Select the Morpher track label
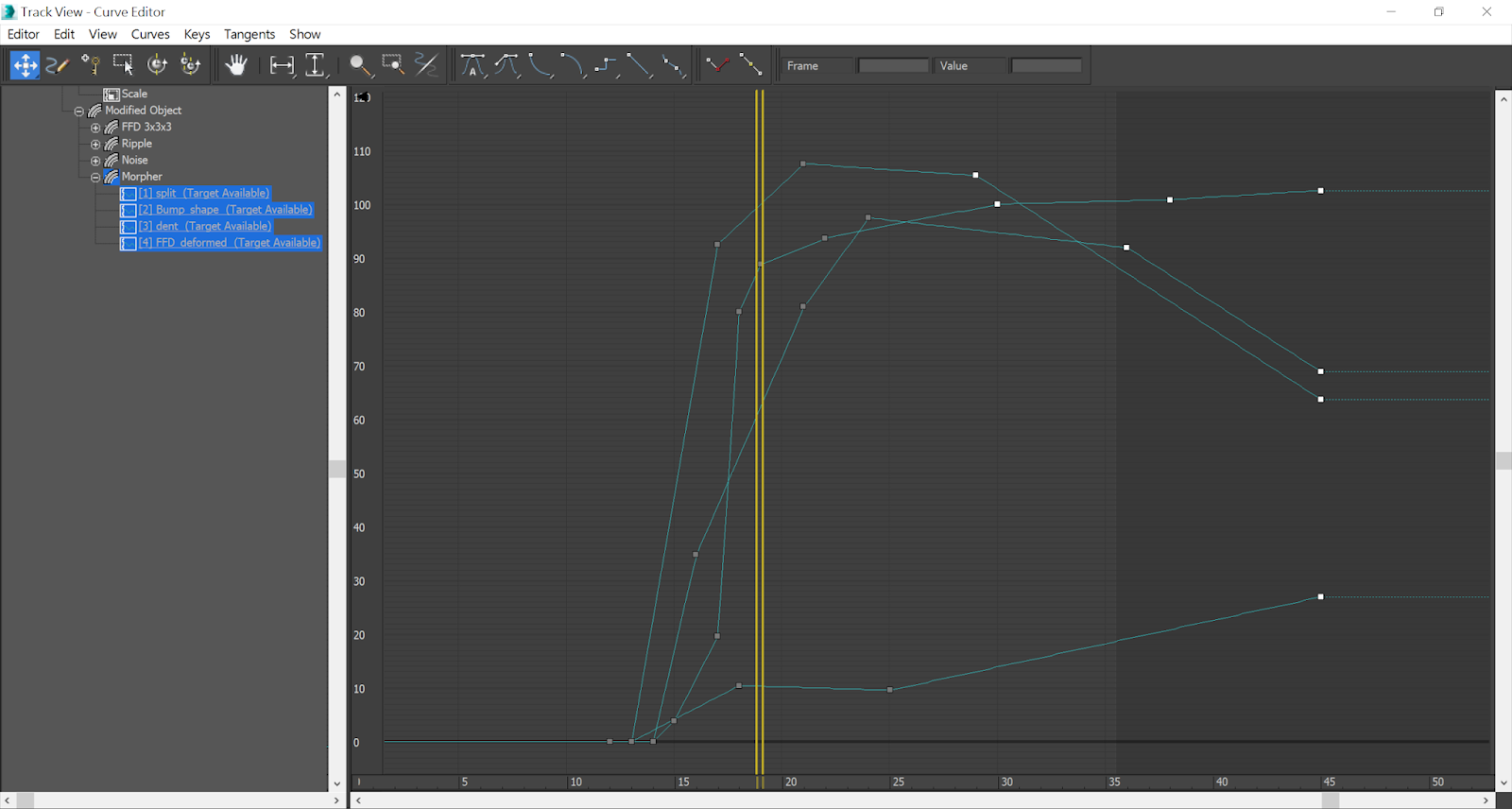 142,177
